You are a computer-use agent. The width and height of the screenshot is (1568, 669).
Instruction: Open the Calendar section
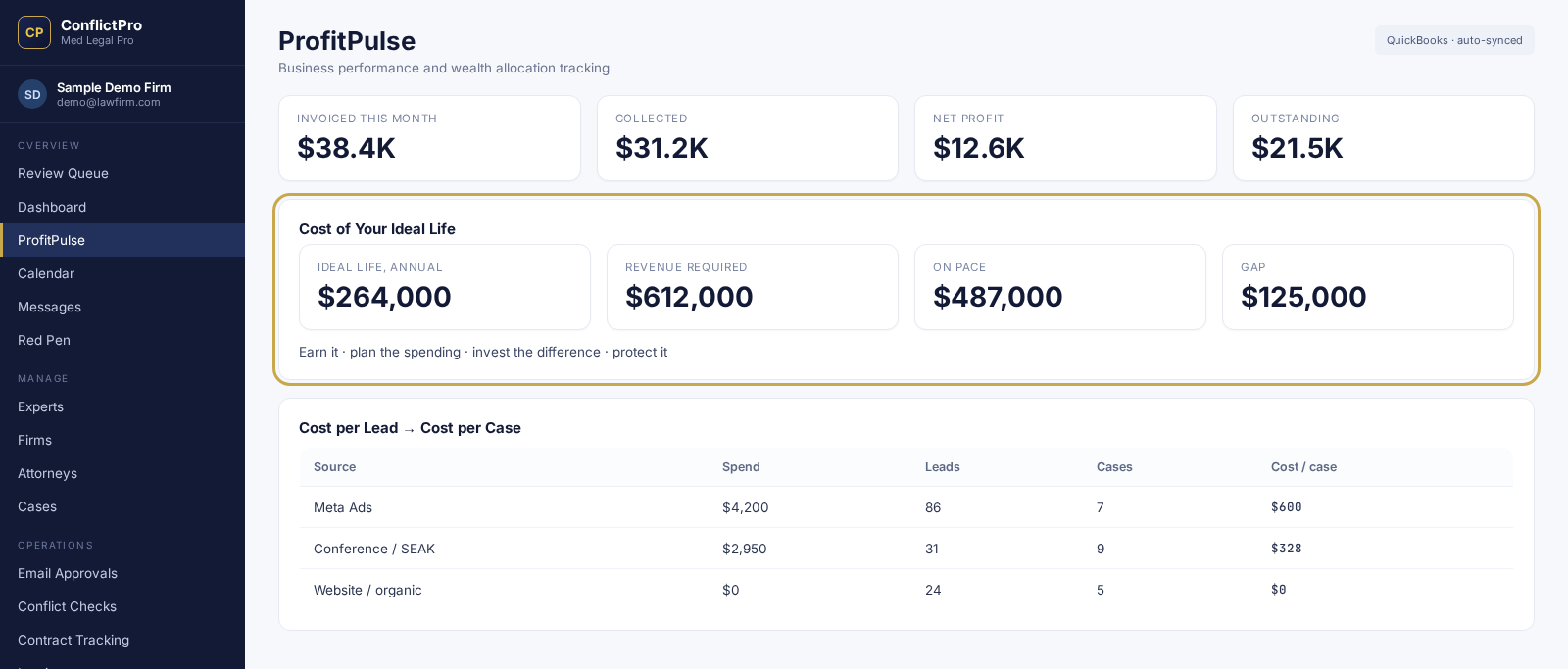click(122, 273)
